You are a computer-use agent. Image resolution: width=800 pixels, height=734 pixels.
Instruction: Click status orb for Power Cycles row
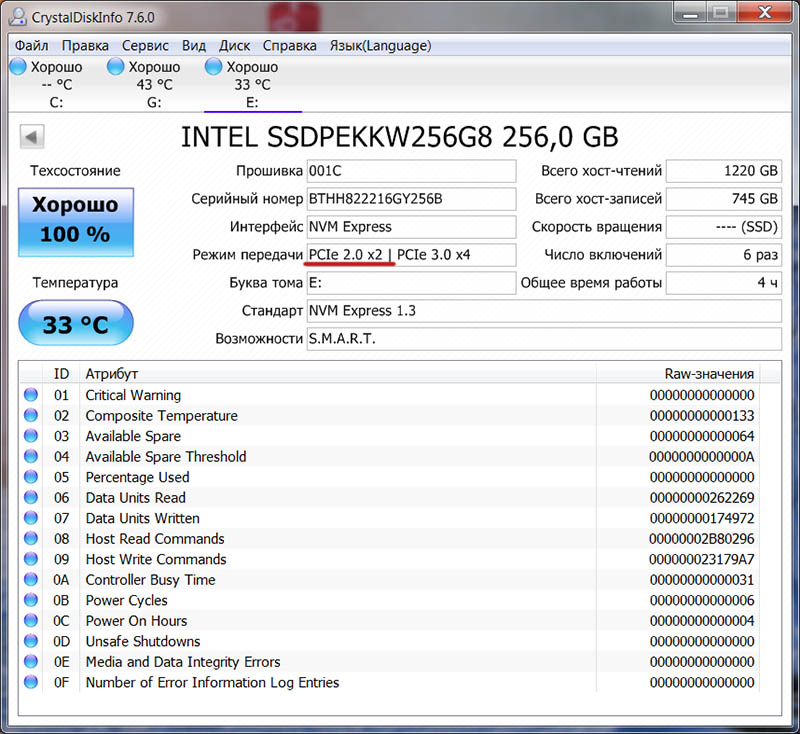coord(31,600)
